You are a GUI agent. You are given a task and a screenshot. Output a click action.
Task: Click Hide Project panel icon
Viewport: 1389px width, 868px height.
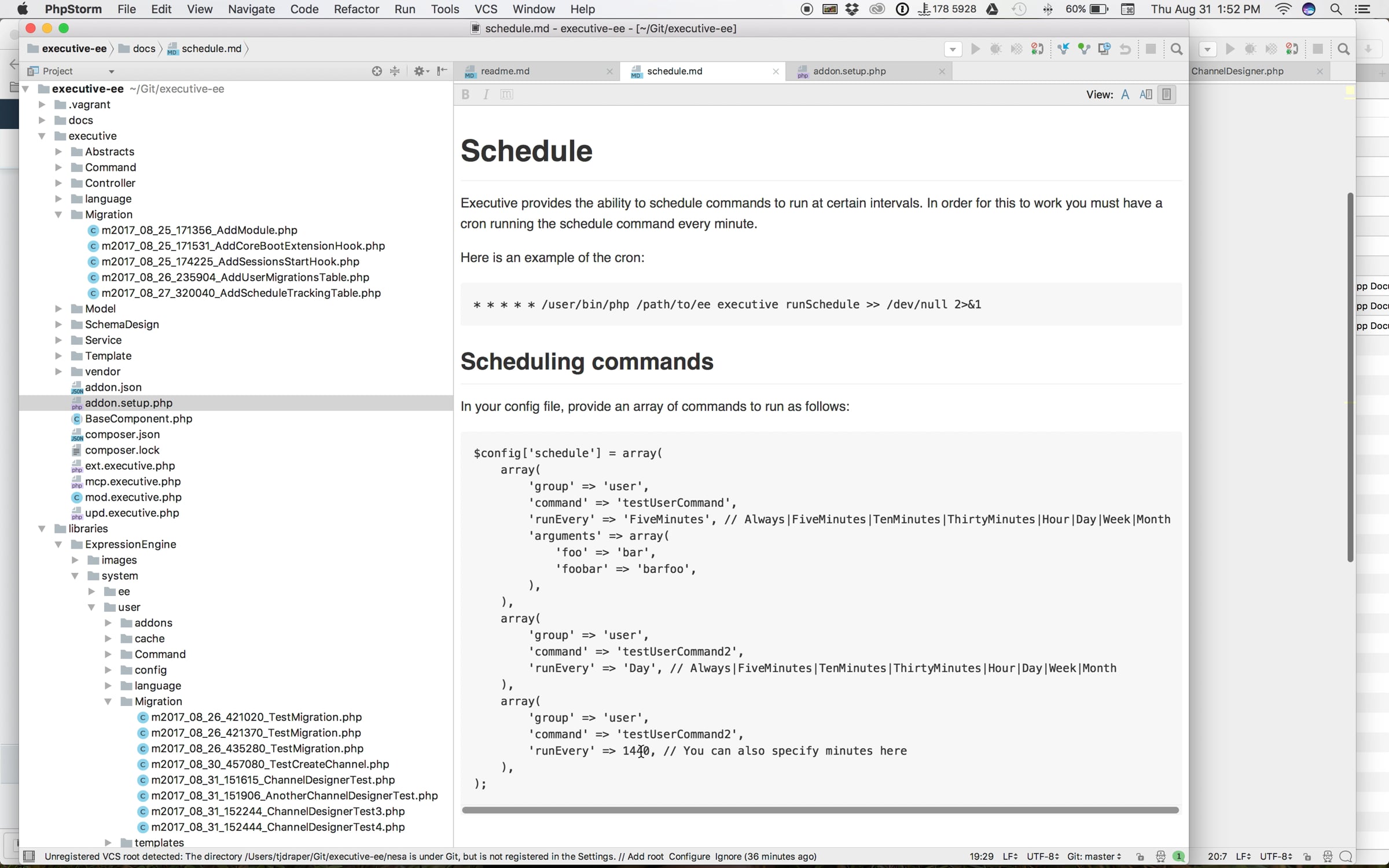coord(442,71)
